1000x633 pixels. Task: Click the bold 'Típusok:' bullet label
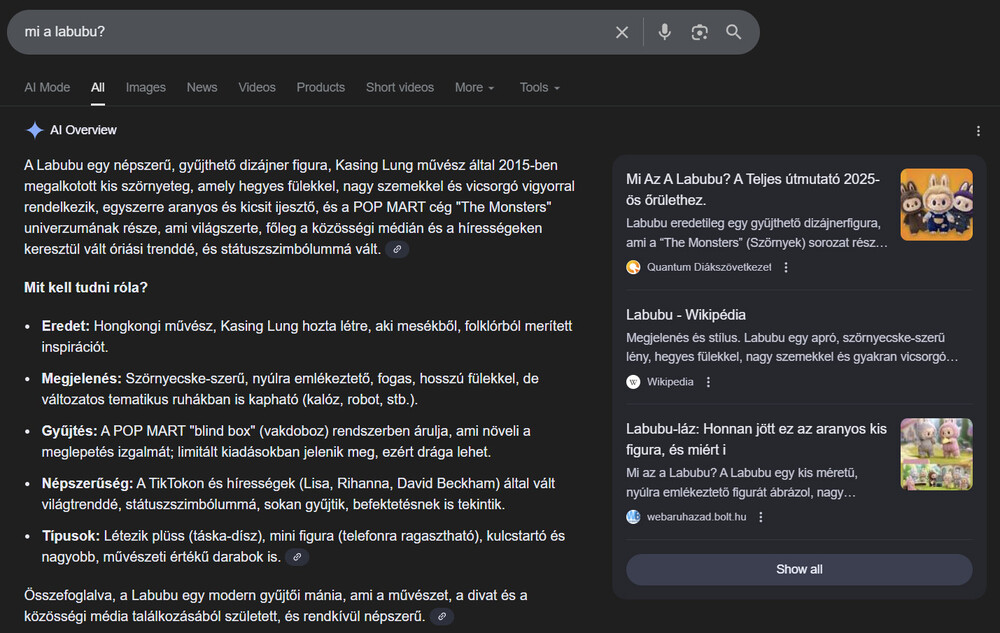[x=71, y=536]
